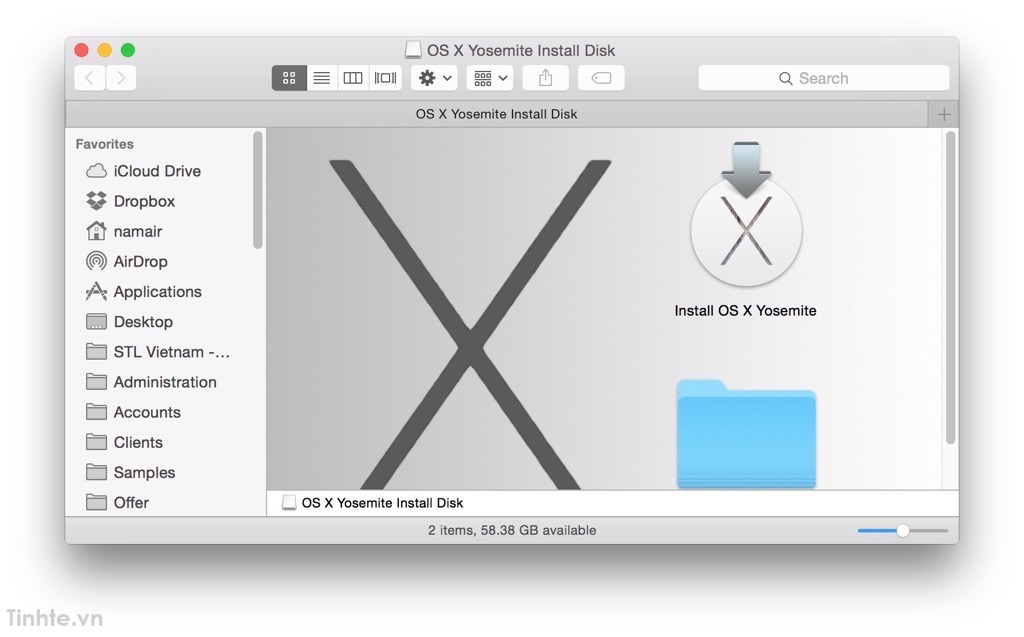
Task: Go forward with the right arrow
Action: click(x=121, y=78)
